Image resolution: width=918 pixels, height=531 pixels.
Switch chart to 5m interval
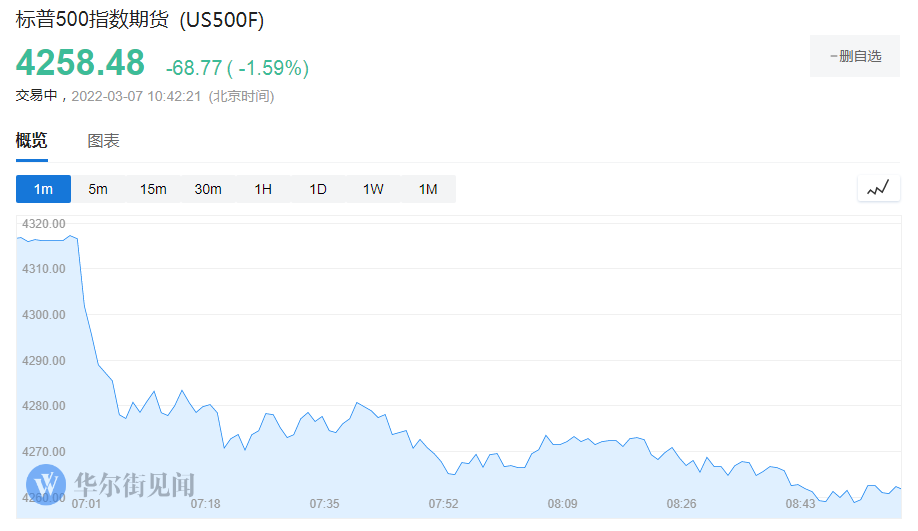[98, 189]
